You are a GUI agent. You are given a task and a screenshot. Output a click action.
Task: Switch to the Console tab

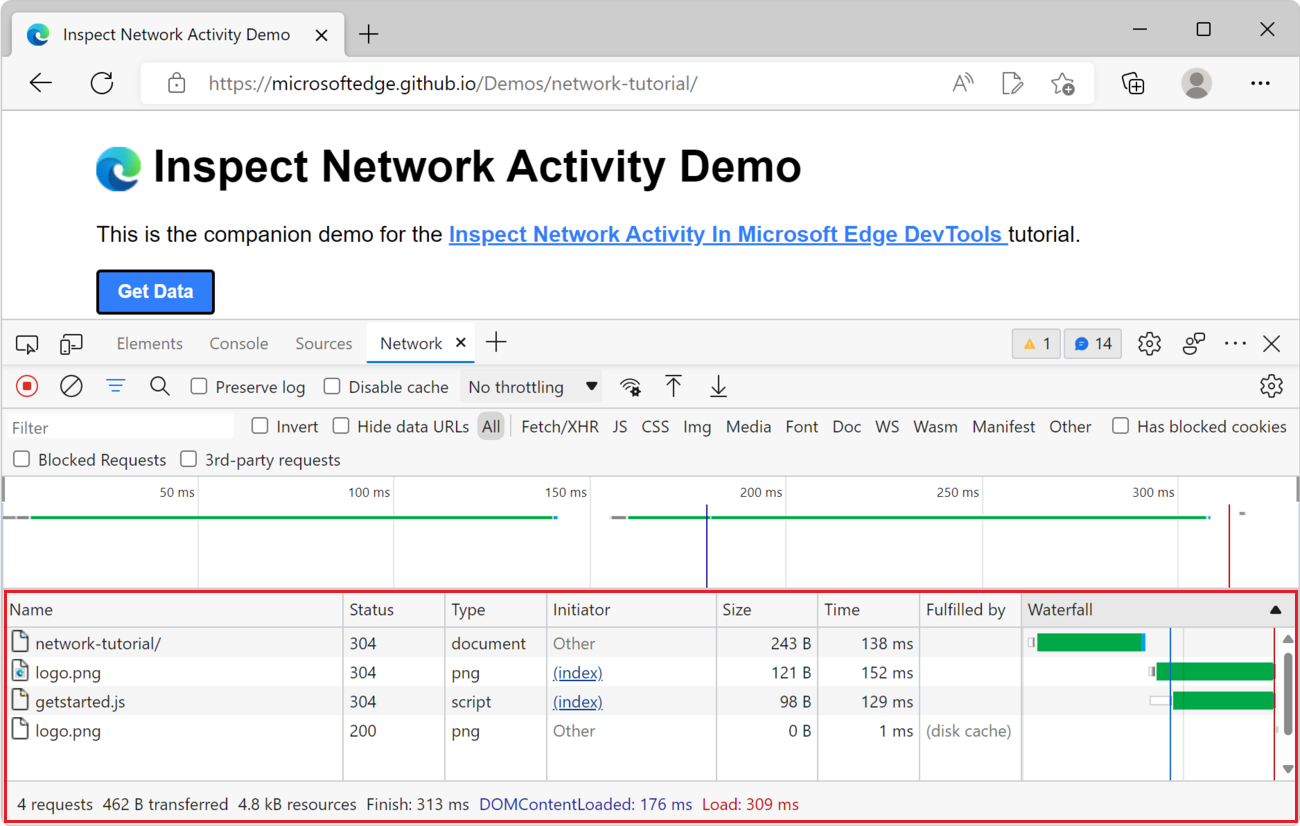(238, 343)
